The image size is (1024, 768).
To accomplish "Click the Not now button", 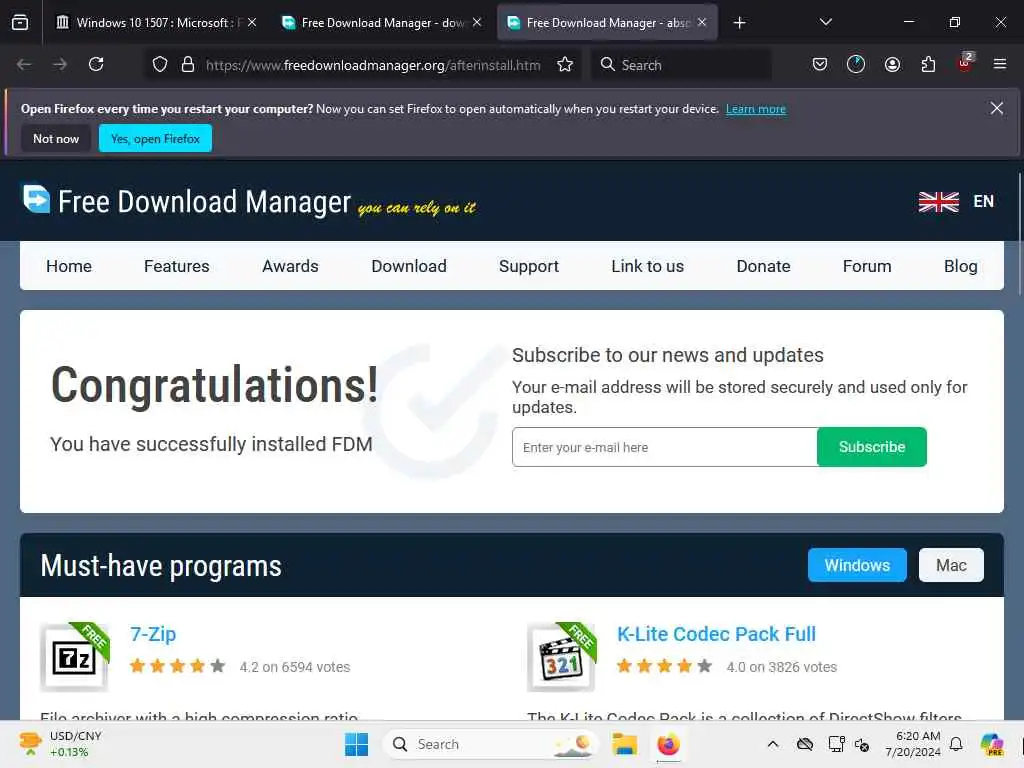I will tap(56, 138).
